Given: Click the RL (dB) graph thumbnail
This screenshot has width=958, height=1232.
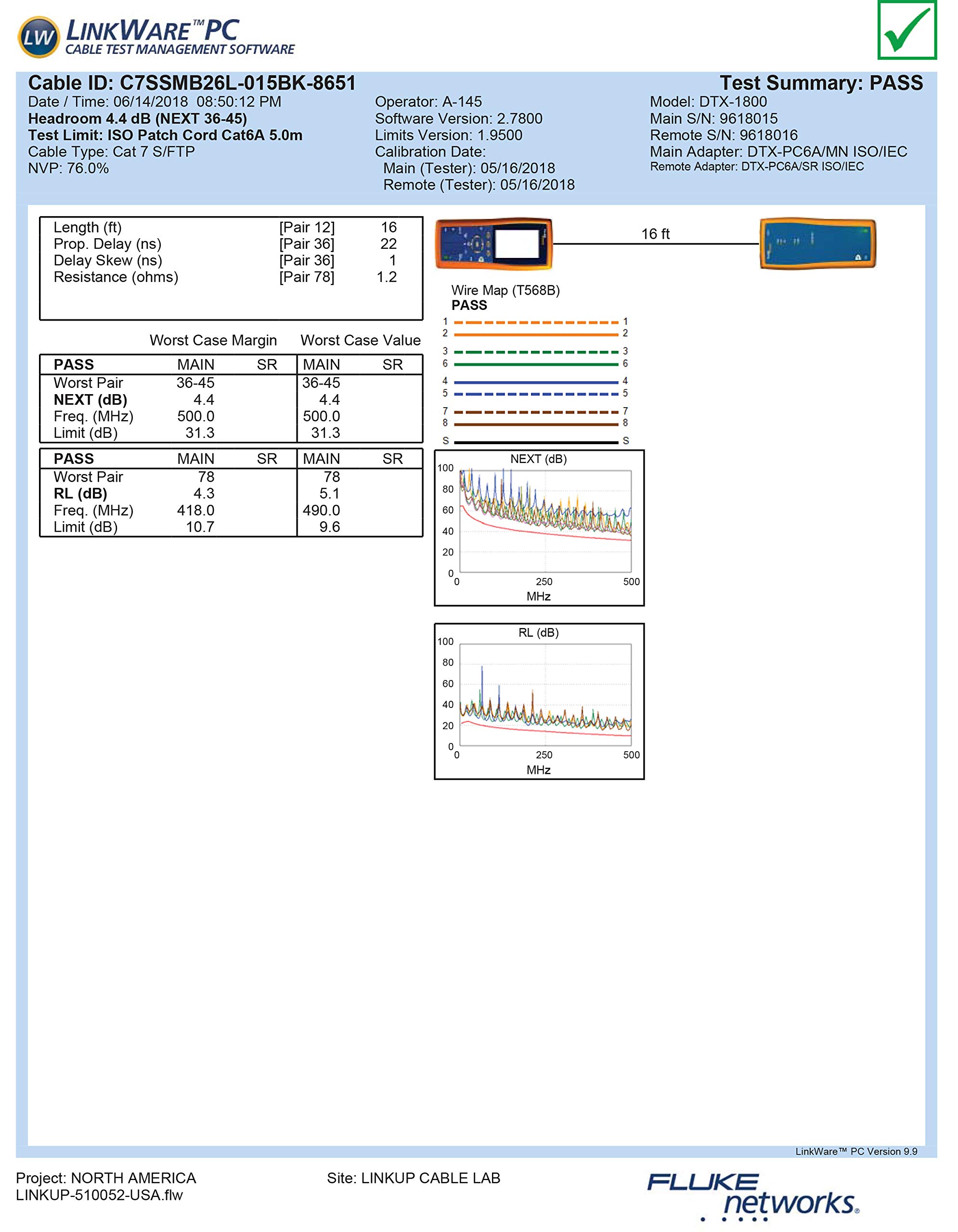Looking at the screenshot, I should pyautogui.click(x=539, y=701).
